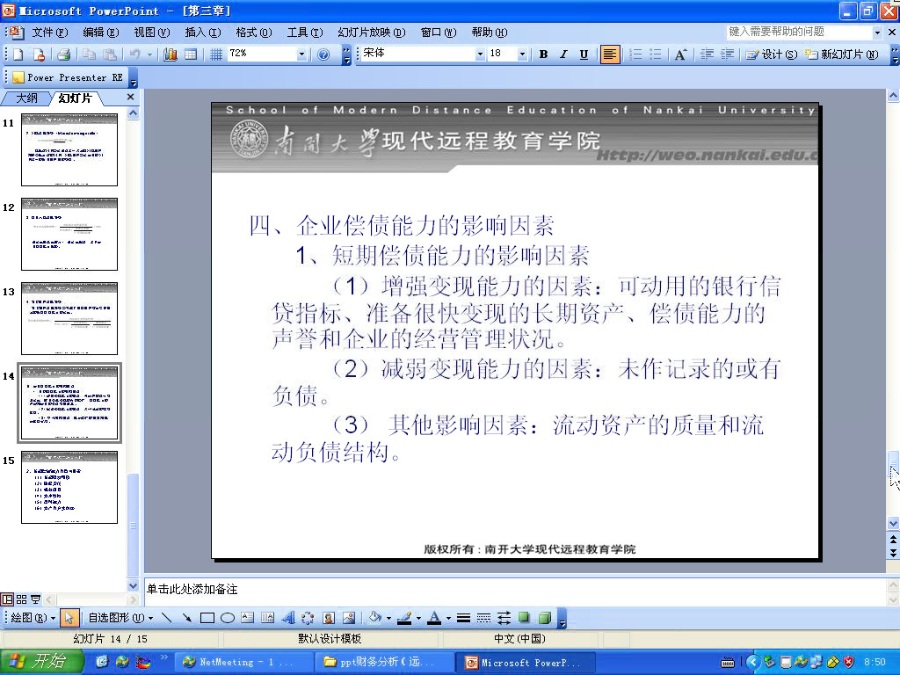Insert a chart using the toolbar icon
Screen dimensions: 900x675
coord(170,55)
